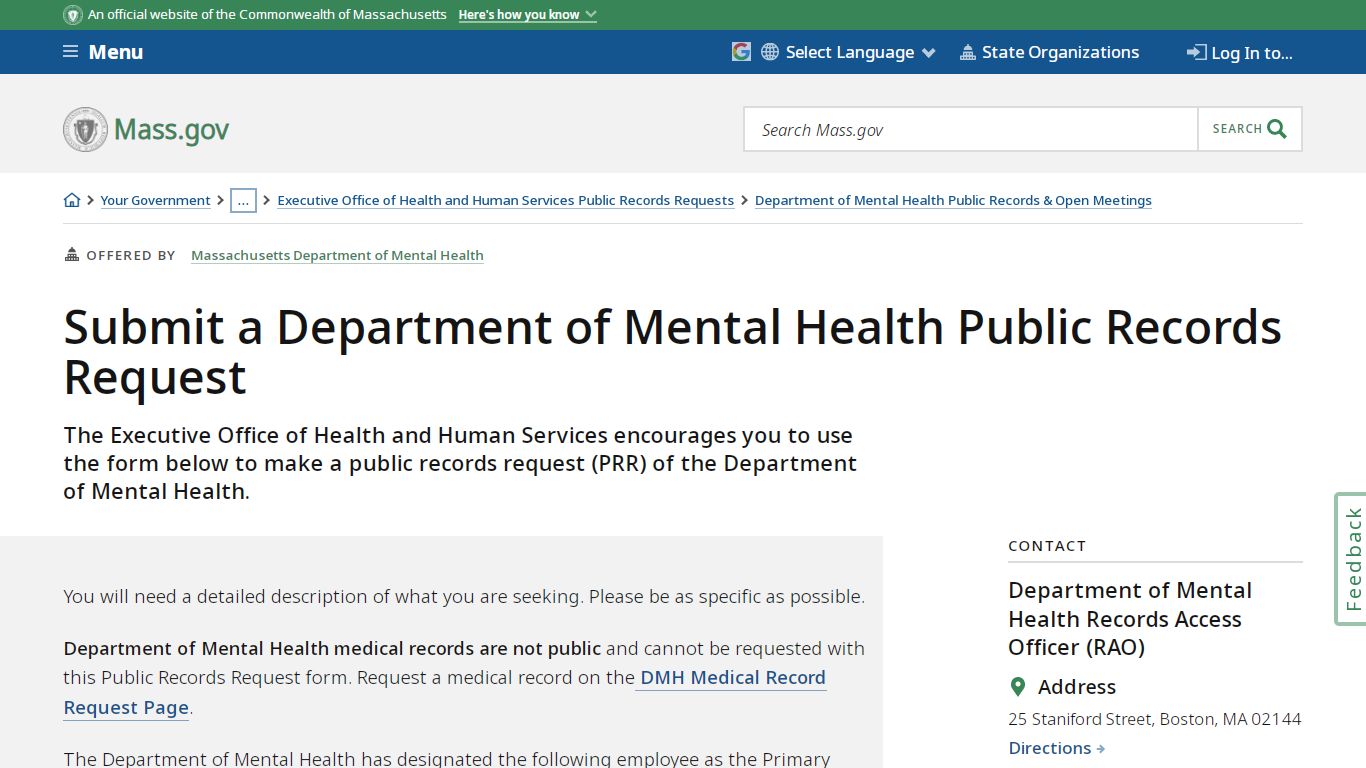Open EOHHS Public Records Requests breadcrumb

pos(505,200)
